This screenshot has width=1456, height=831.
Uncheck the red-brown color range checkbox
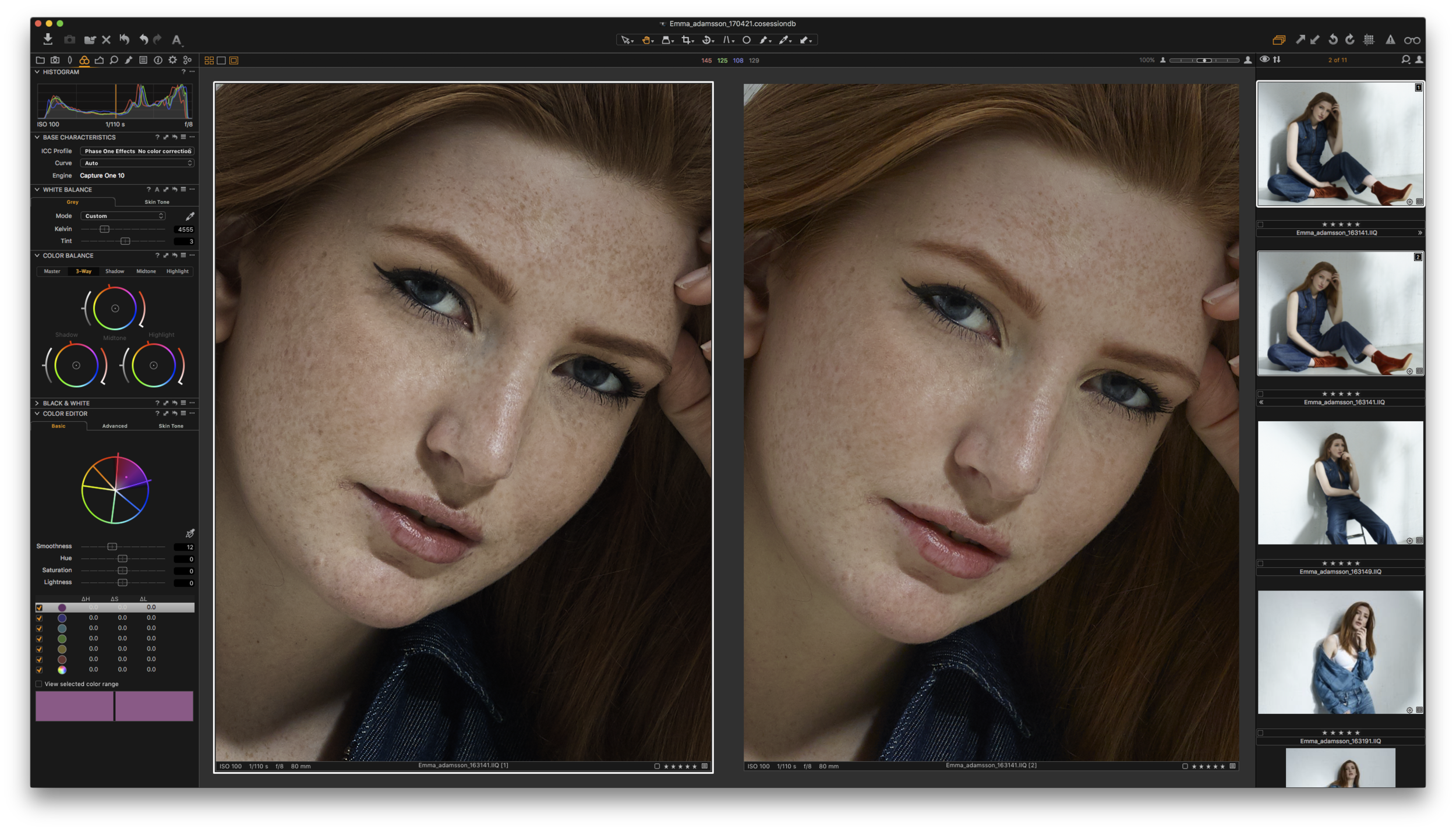[39, 659]
